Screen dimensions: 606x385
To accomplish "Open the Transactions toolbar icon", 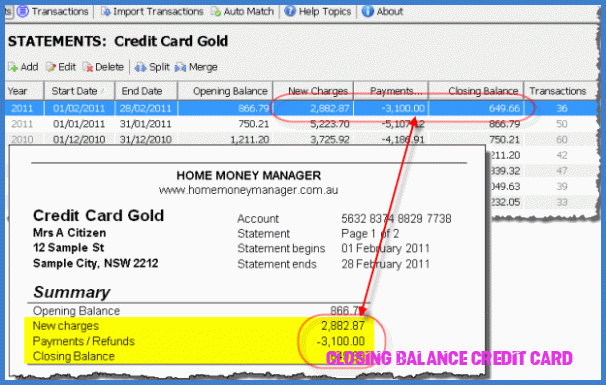I will tap(22, 12).
